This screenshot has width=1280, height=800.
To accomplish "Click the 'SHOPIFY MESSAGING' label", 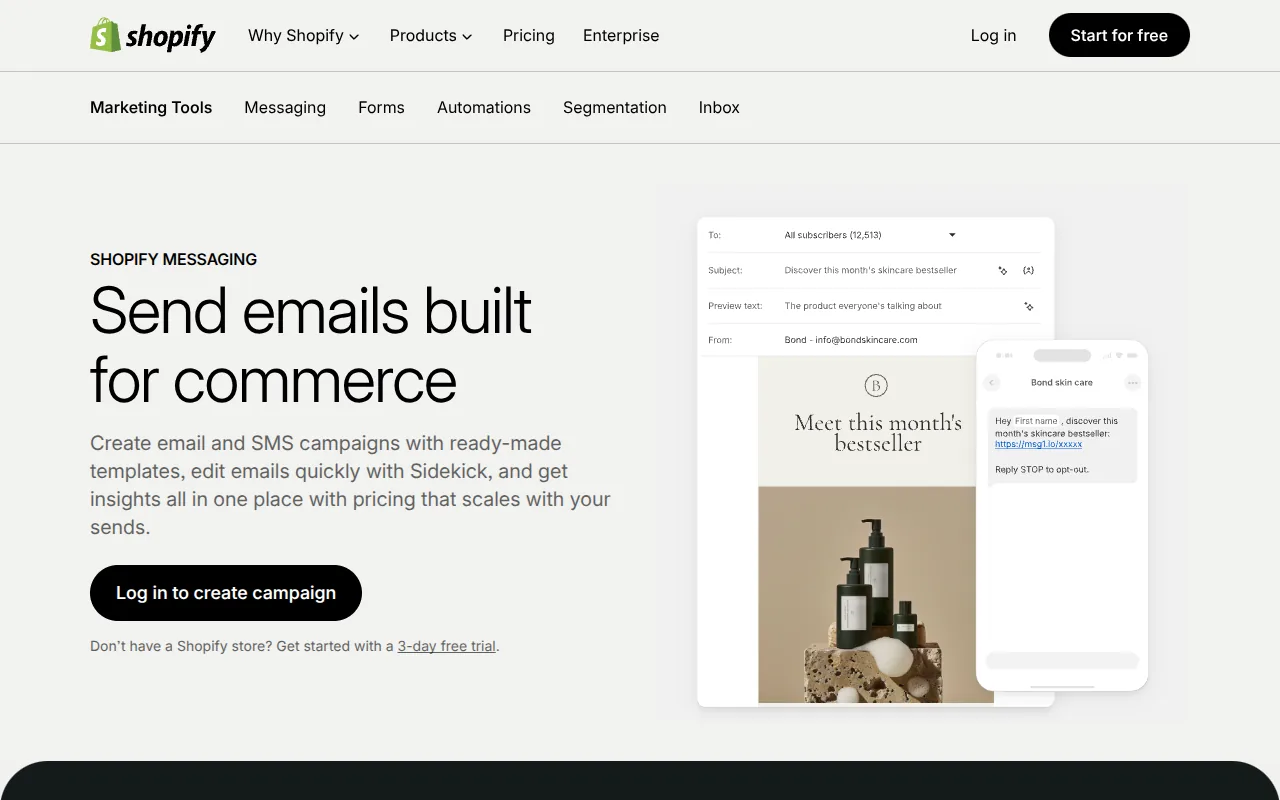I will [173, 259].
